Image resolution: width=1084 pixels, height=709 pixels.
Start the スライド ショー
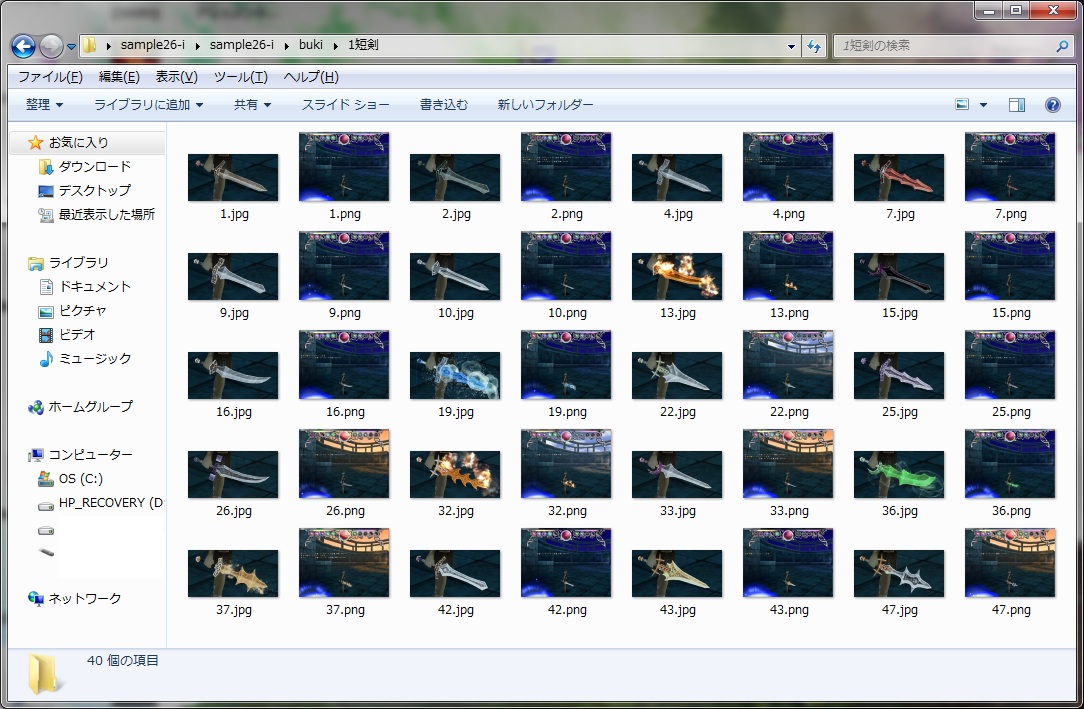coord(345,104)
